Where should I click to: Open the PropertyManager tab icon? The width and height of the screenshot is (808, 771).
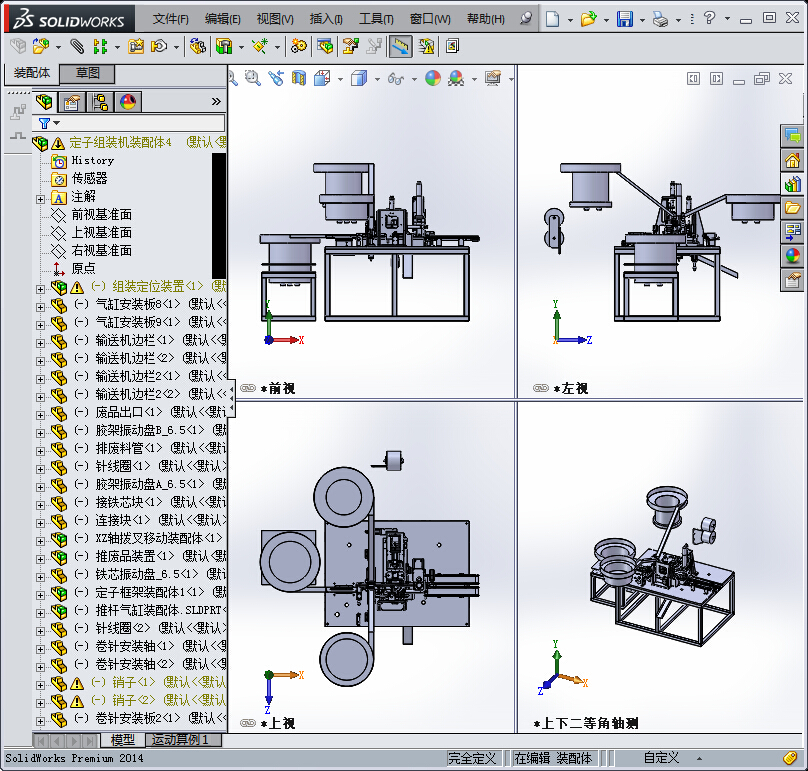click(72, 102)
